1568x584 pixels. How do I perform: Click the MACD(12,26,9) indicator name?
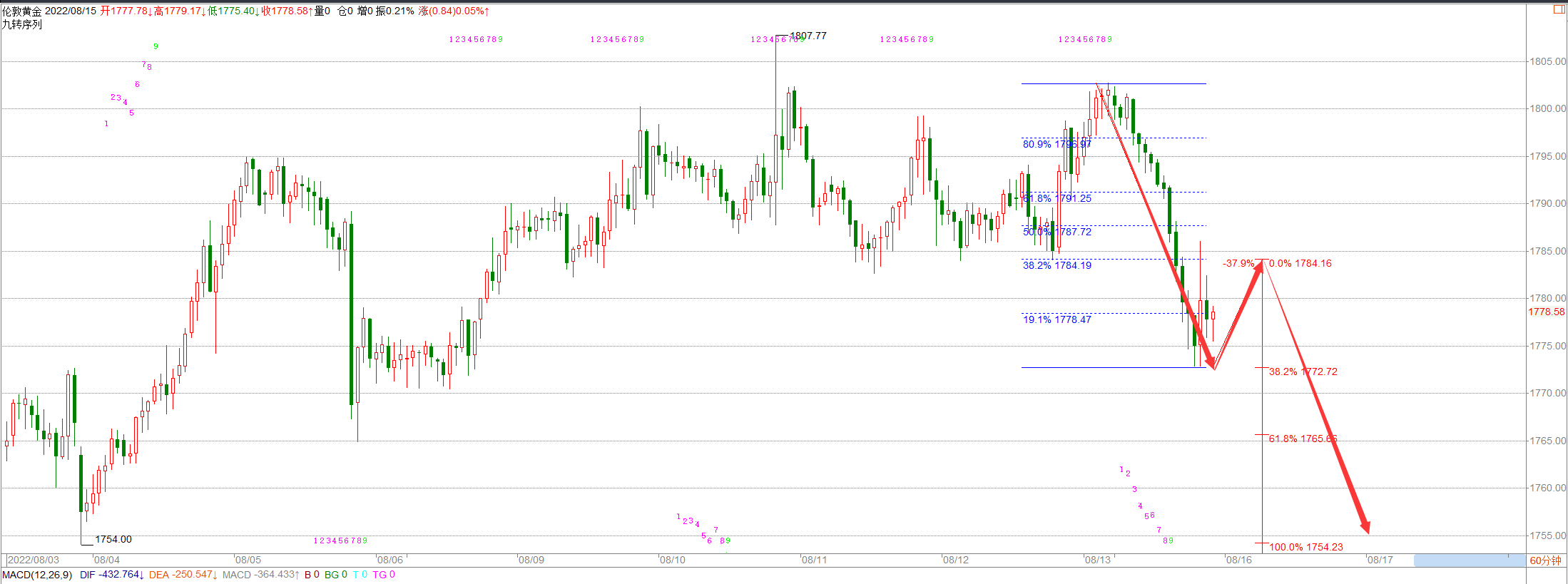click(37, 575)
